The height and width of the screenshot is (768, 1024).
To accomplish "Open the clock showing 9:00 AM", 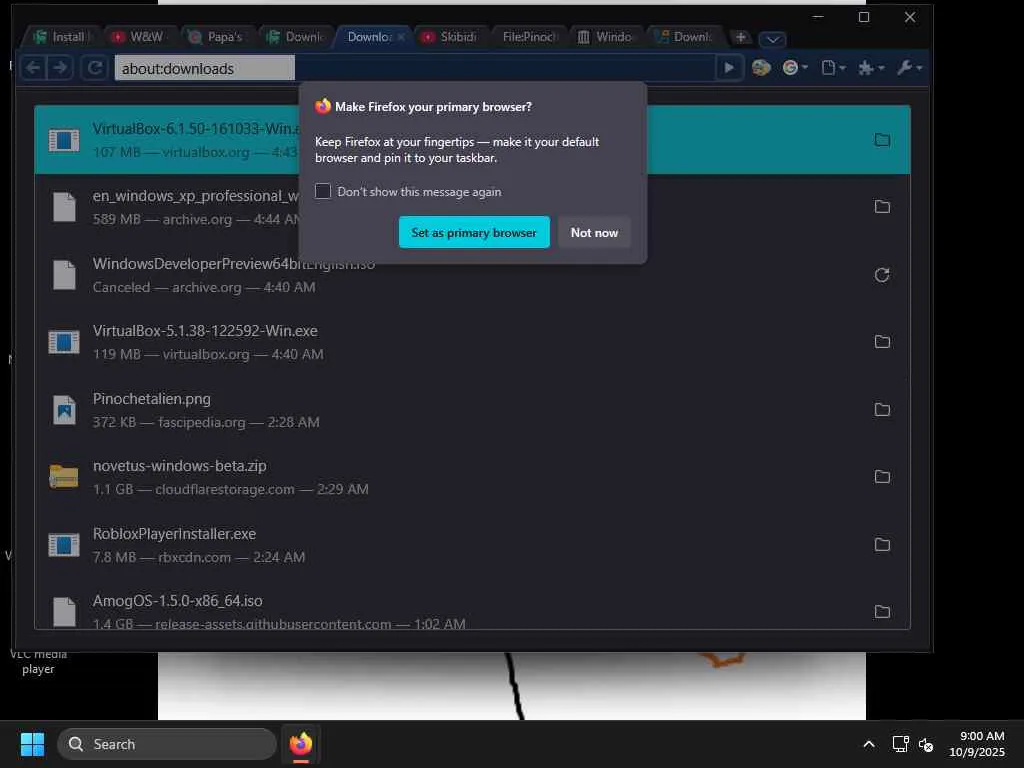I will [x=977, y=744].
